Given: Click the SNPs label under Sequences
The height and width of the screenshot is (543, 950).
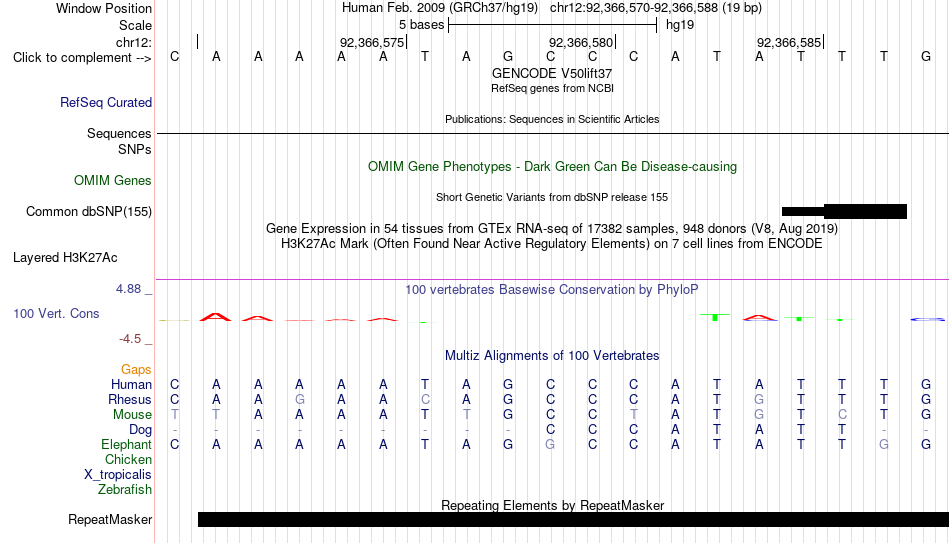Looking at the screenshot, I should [x=135, y=150].
